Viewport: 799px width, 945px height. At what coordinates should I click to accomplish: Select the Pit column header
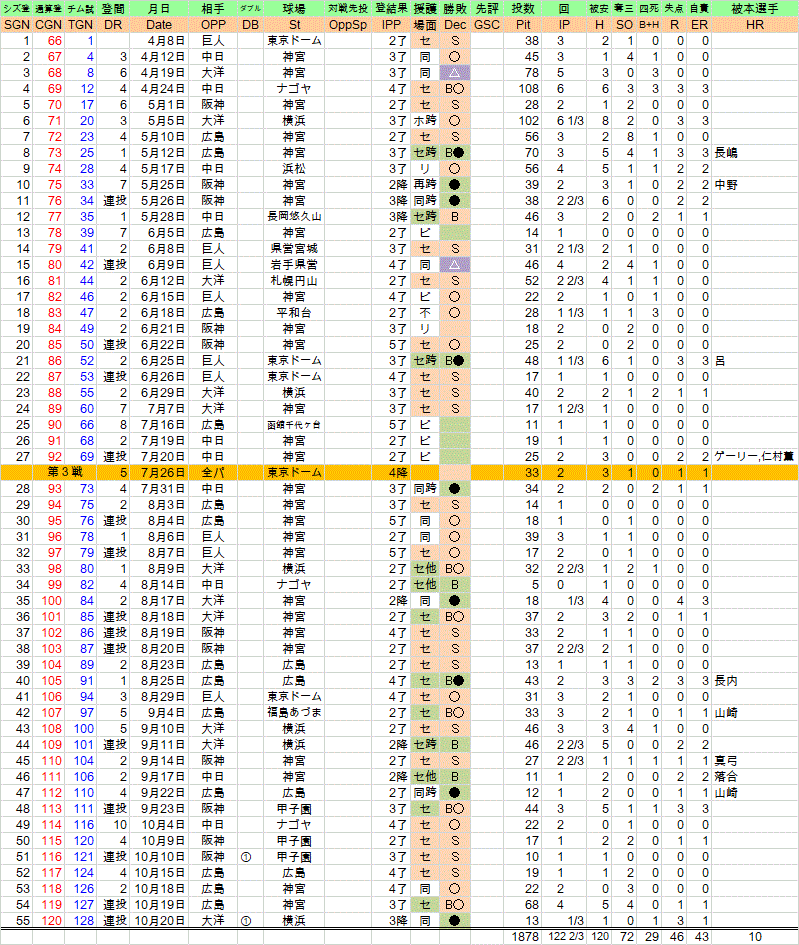tap(523, 25)
